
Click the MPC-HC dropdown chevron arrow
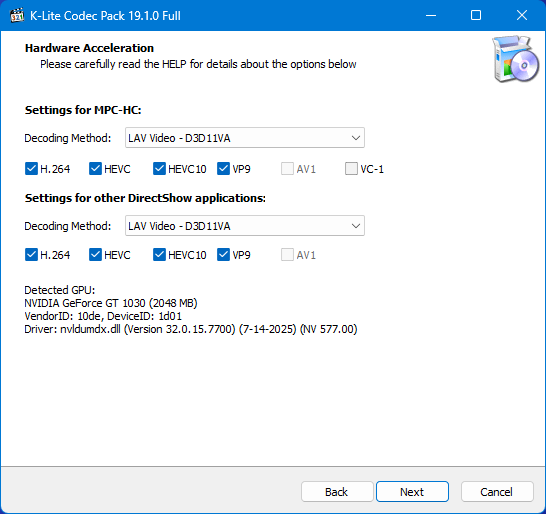356,138
